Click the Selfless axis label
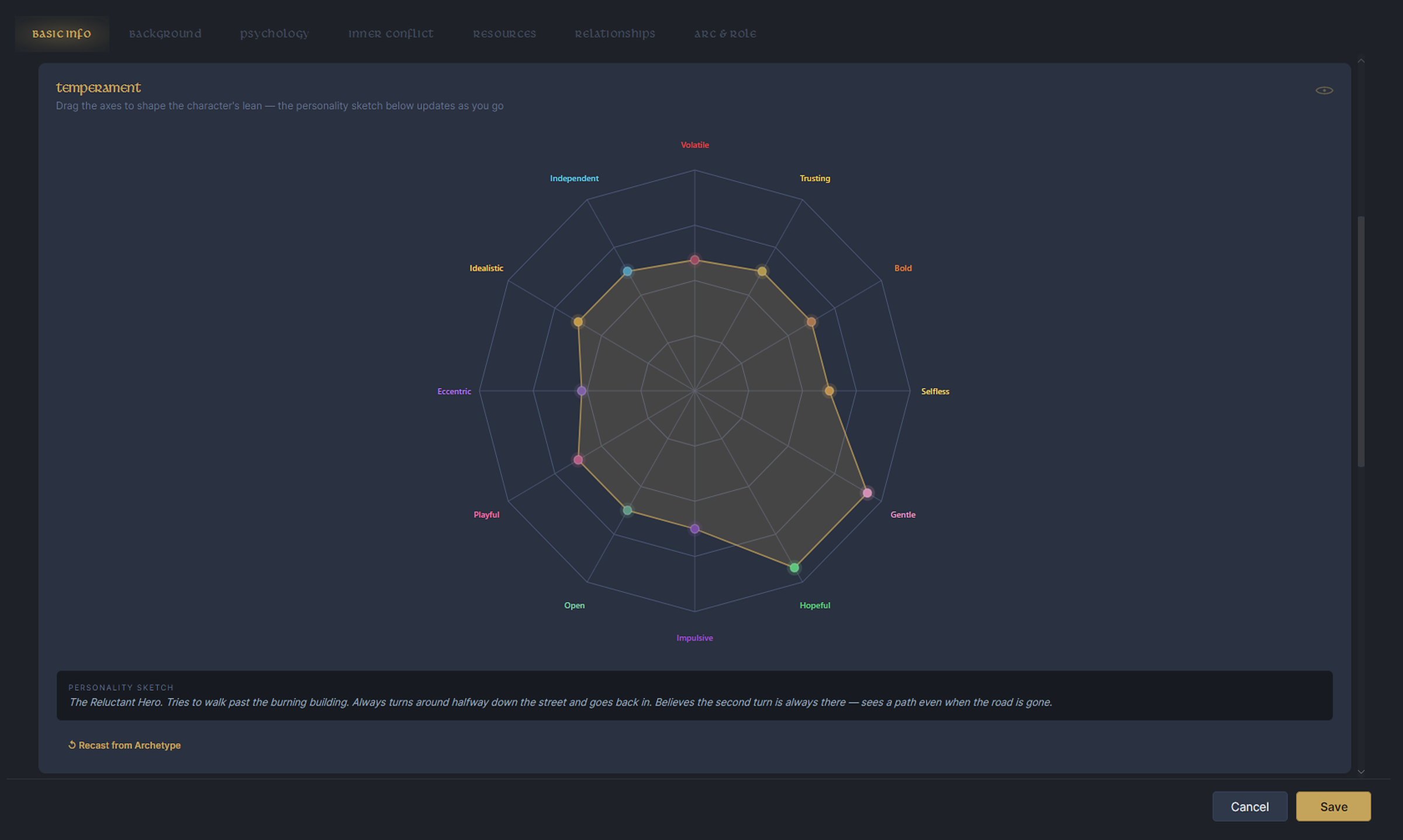Viewport: 1403px width, 840px height. tap(935, 392)
